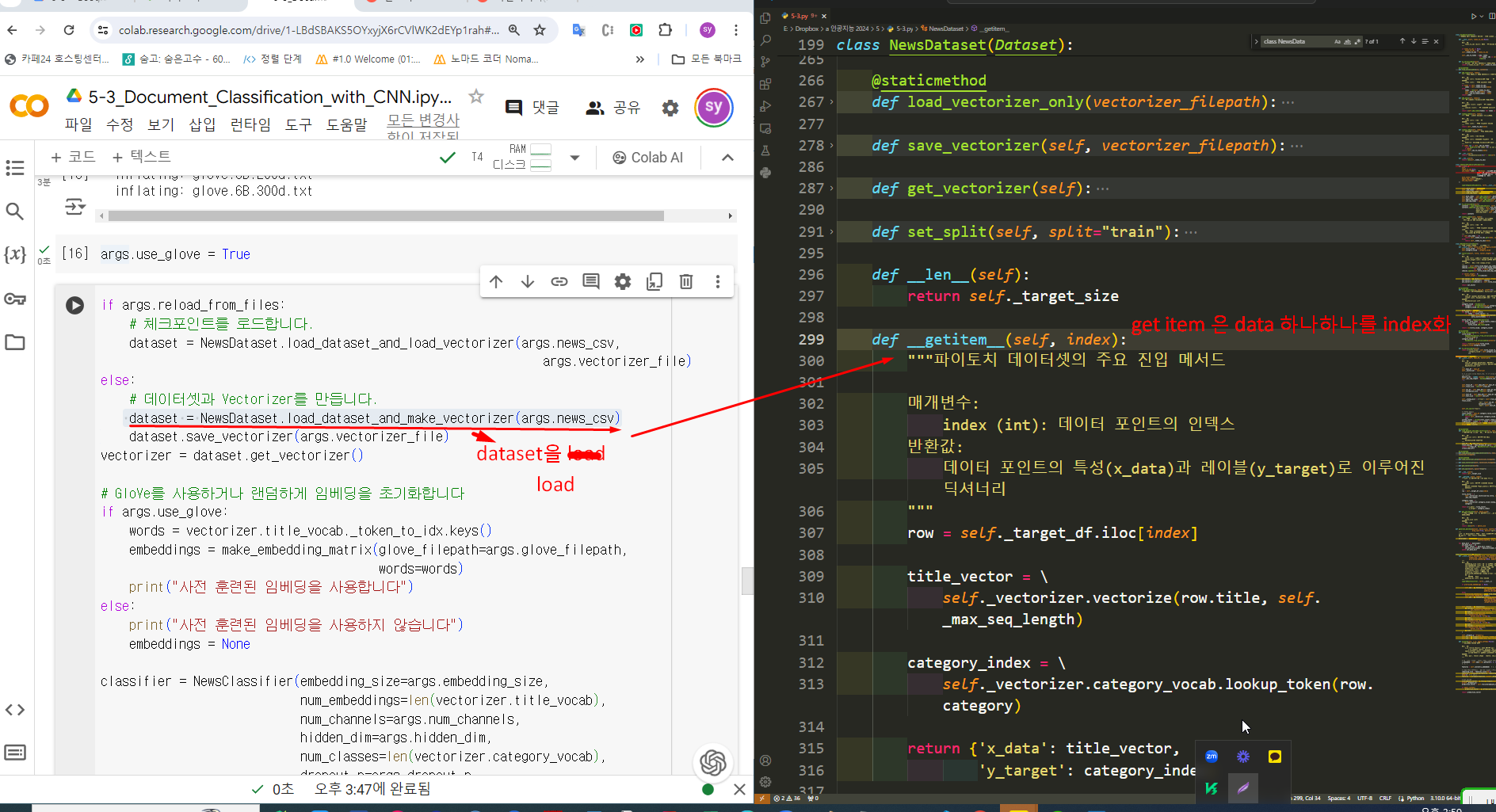Image resolution: width=1496 pixels, height=812 pixels.
Task: Unfold set_split at line 291
Action: pos(831,232)
